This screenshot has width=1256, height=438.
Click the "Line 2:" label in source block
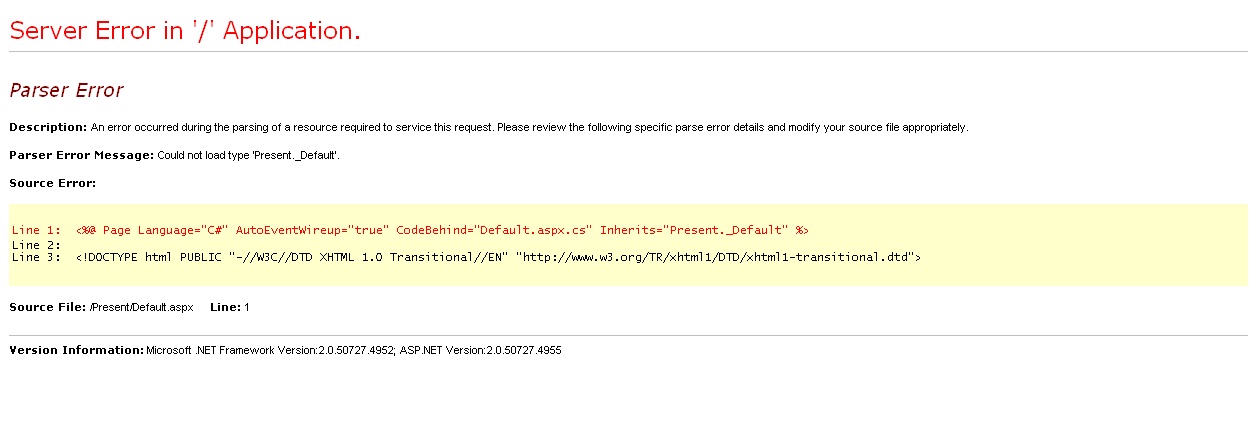tap(36, 244)
